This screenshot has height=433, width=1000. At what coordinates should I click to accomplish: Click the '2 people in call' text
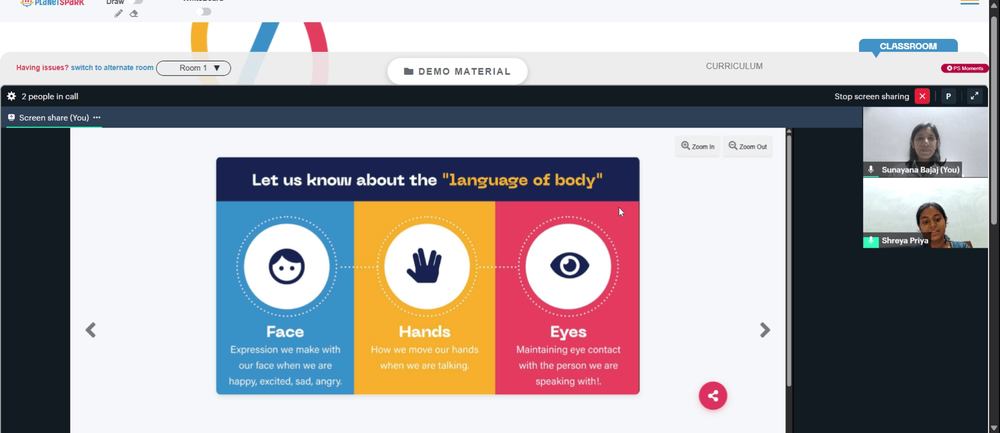tap(50, 96)
